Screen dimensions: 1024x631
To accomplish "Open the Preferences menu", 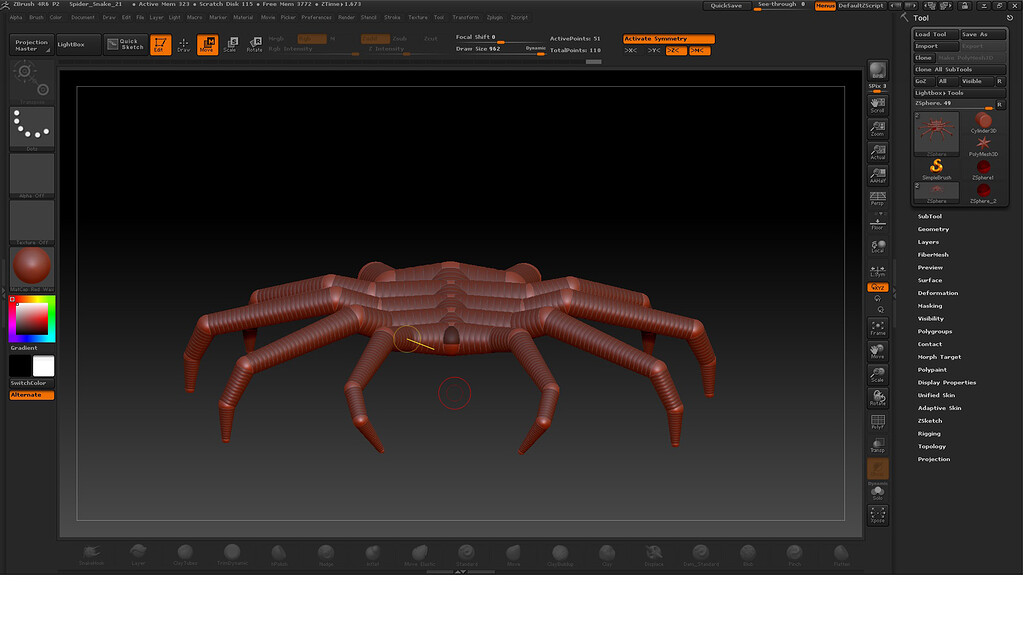I will [315, 17].
